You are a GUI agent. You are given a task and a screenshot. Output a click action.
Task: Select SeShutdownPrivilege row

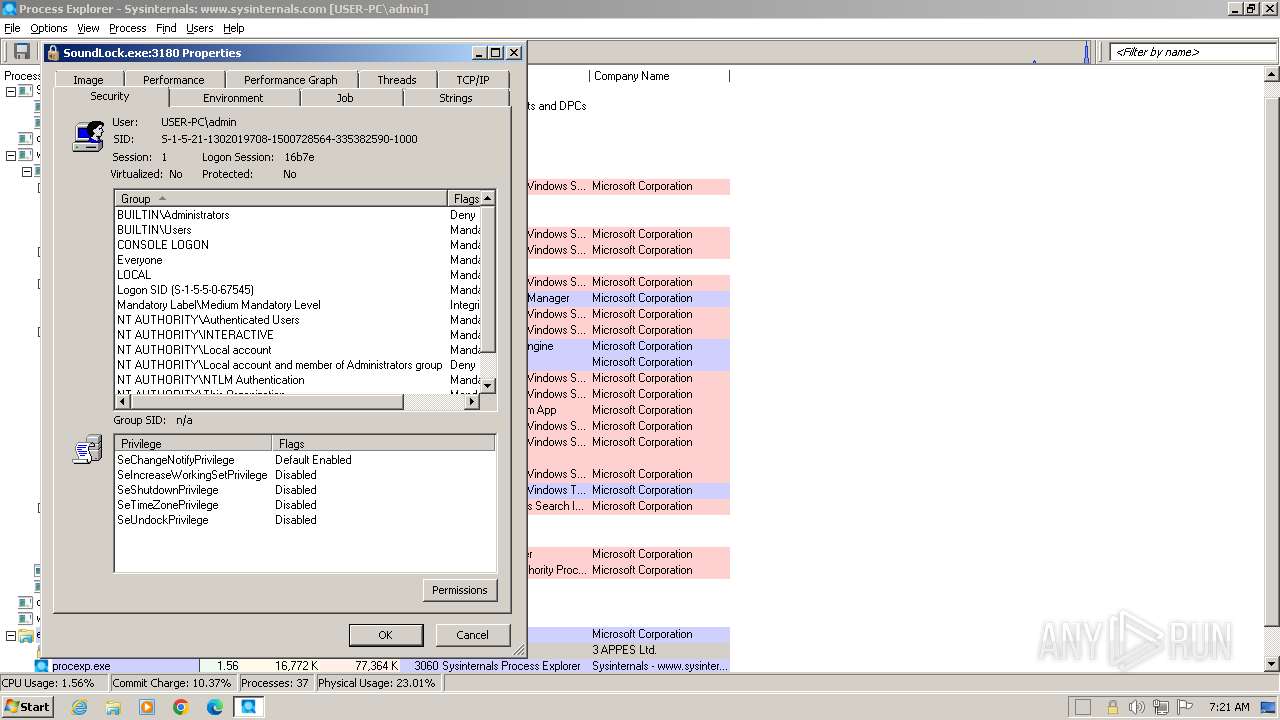[x=305, y=490]
